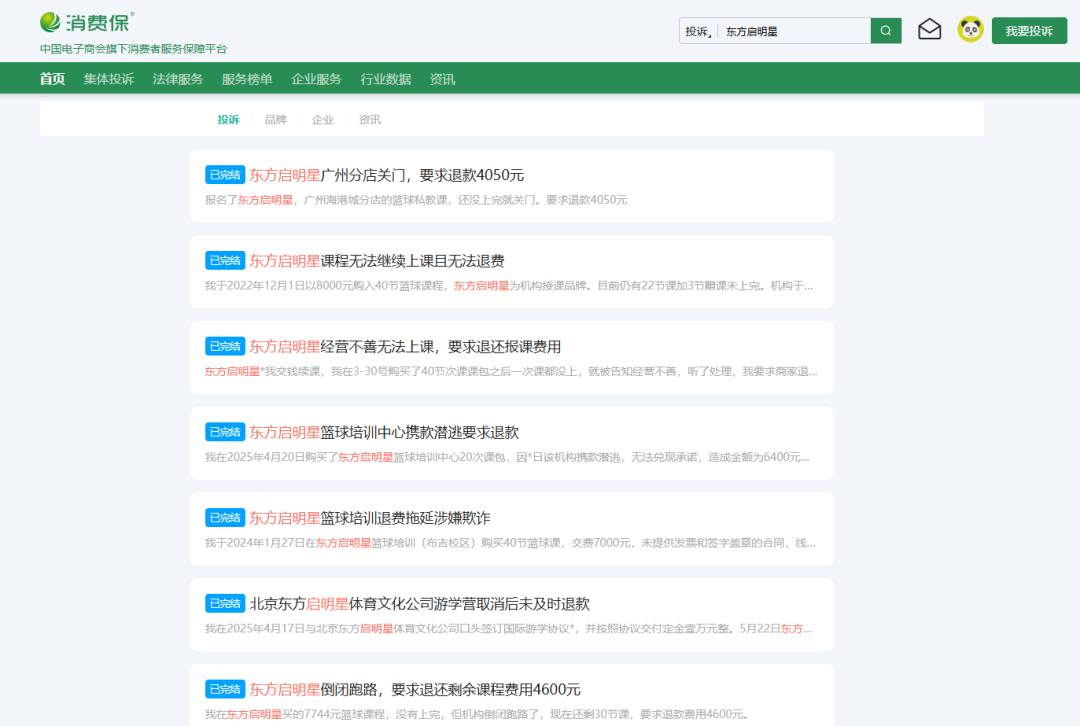Open complaint about 经营不善无法上课
This screenshot has width=1080, height=726.
tap(405, 347)
